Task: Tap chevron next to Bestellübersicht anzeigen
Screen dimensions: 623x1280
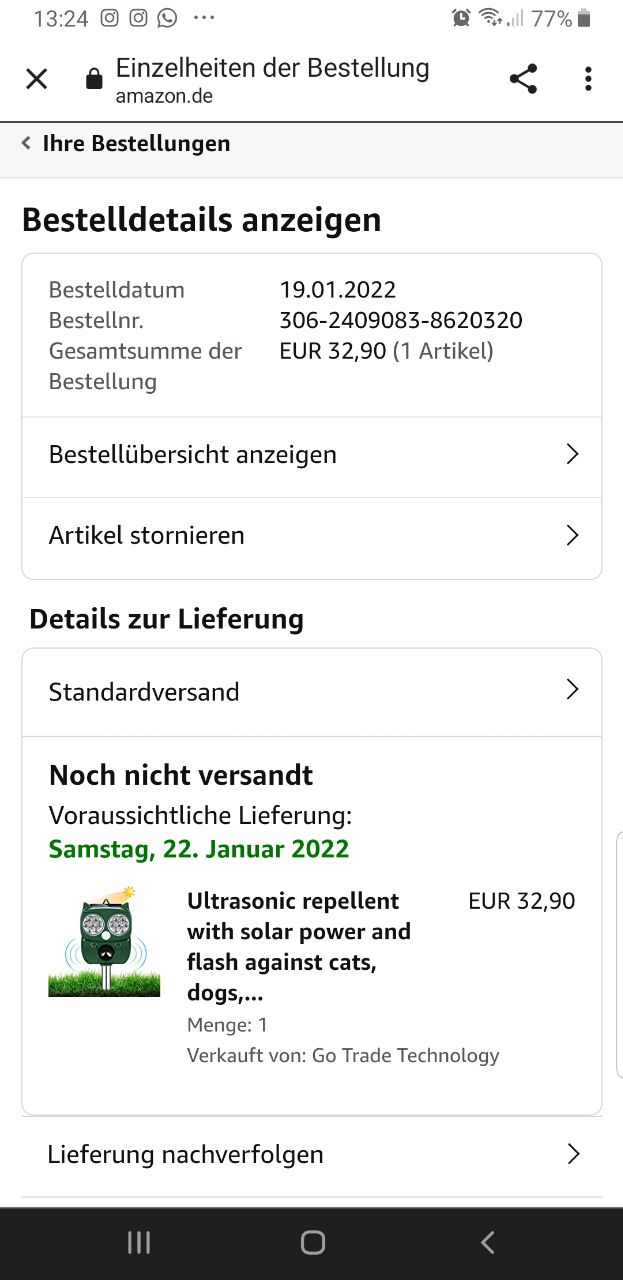Action: coord(572,454)
